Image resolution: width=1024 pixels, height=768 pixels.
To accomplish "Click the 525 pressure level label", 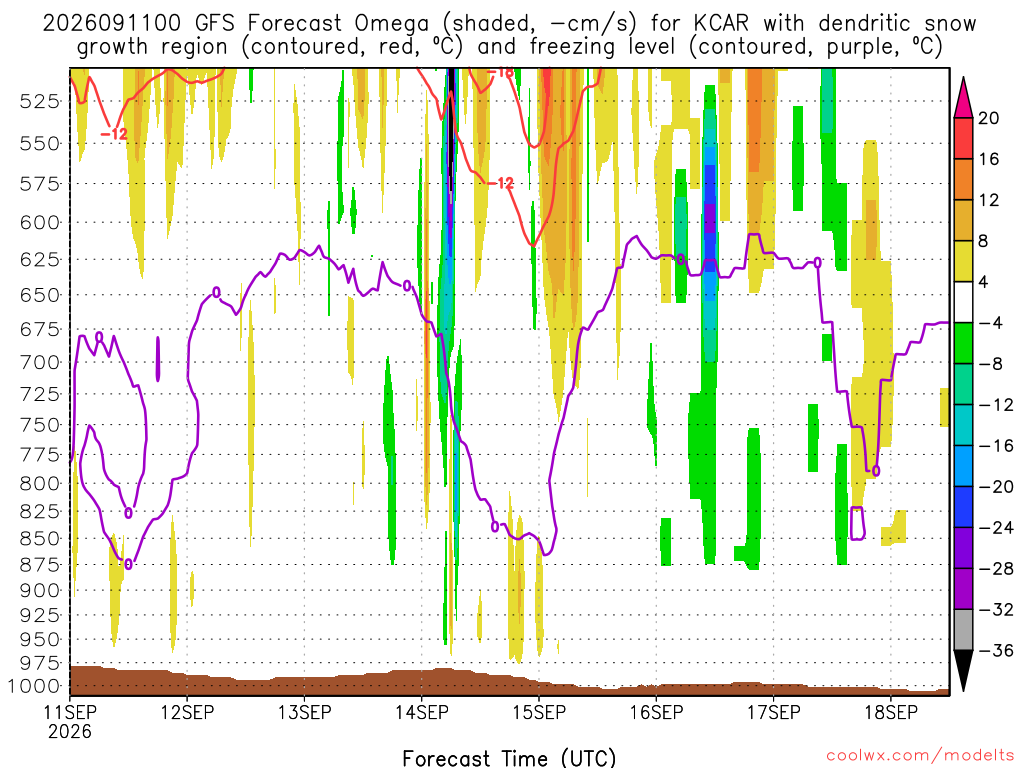I will click(x=40, y=101).
